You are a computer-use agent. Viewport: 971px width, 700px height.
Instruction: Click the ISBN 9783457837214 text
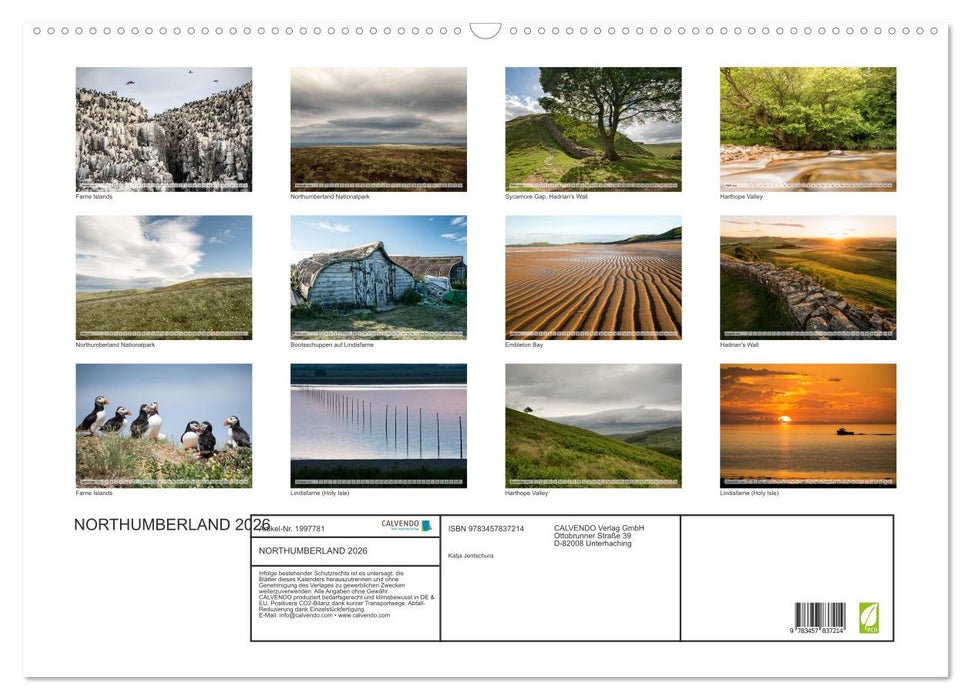pyautogui.click(x=486, y=527)
